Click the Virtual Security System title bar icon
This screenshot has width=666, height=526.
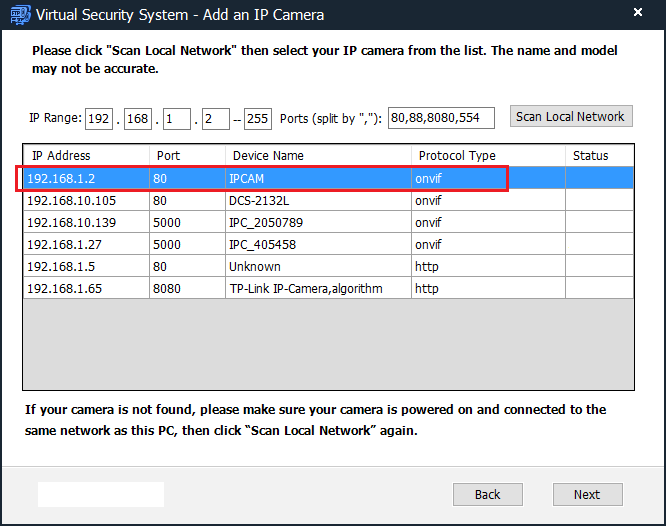[x=18, y=15]
